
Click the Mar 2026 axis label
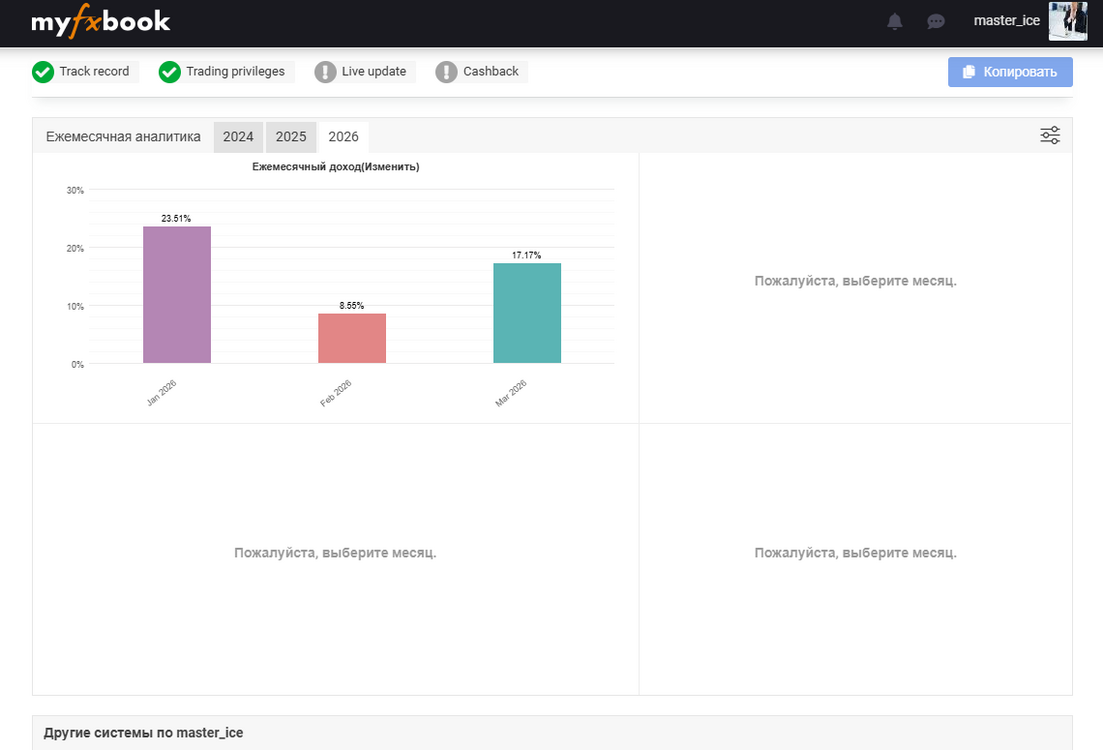point(511,393)
